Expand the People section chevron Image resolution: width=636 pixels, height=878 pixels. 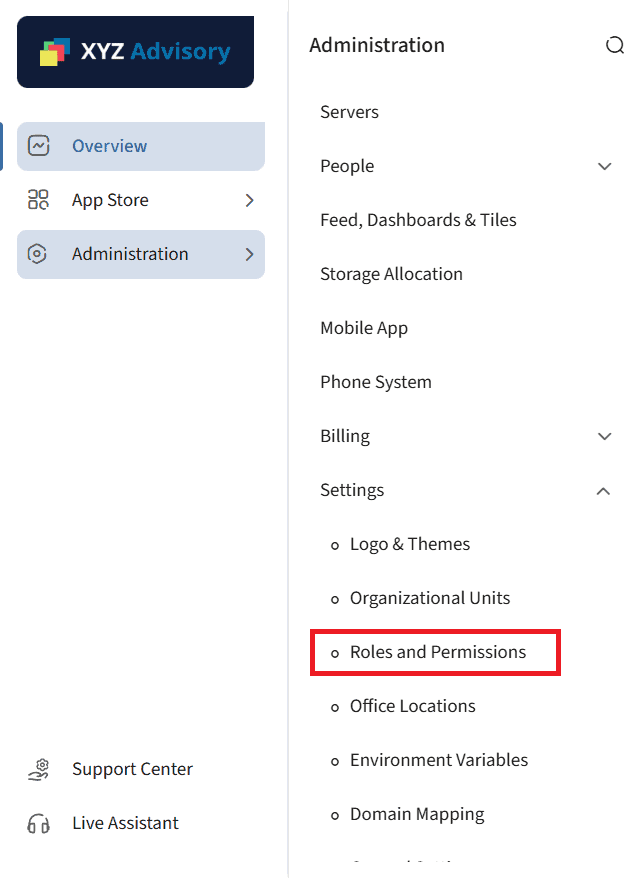coord(604,166)
